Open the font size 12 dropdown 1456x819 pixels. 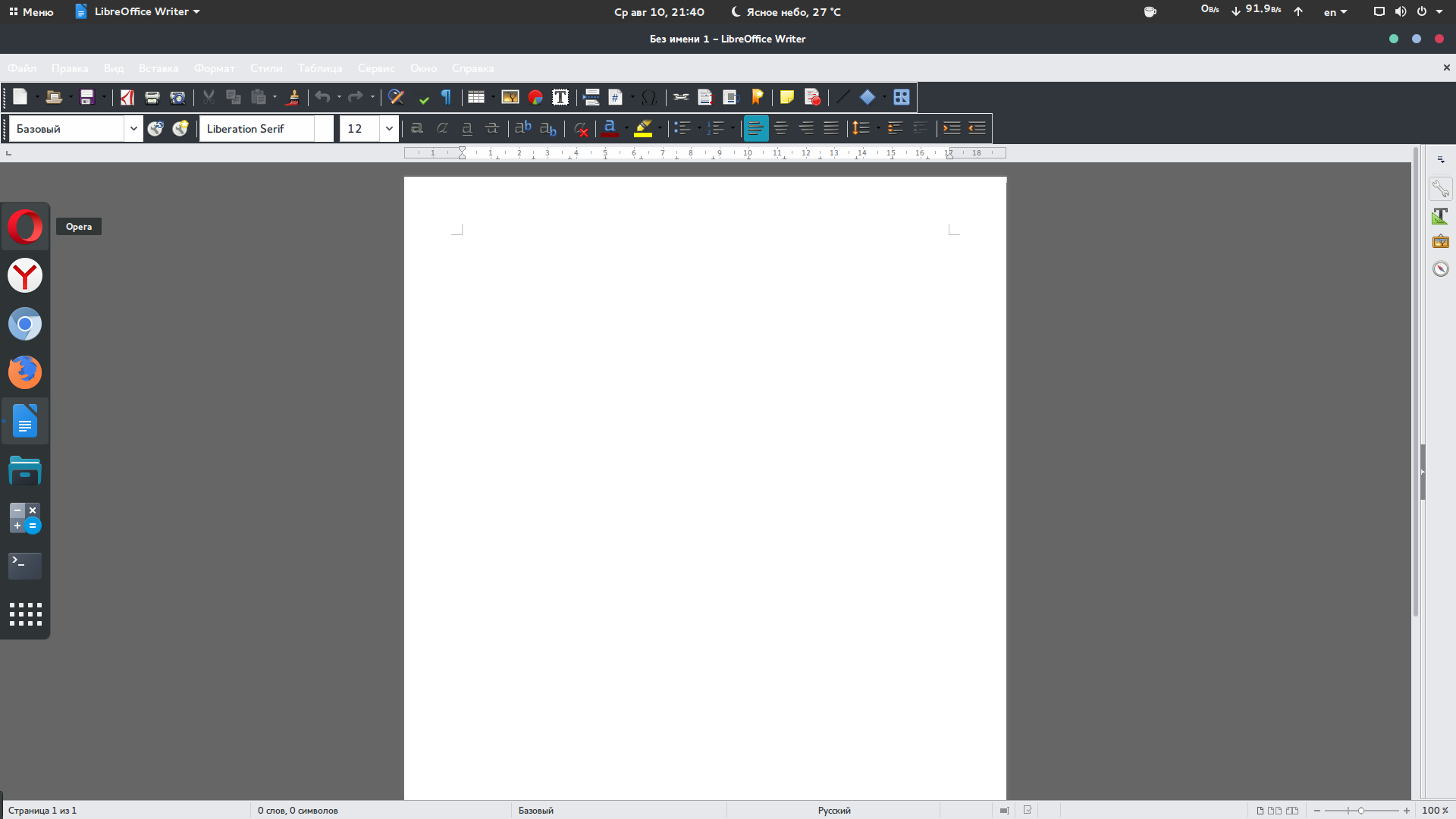coord(389,129)
